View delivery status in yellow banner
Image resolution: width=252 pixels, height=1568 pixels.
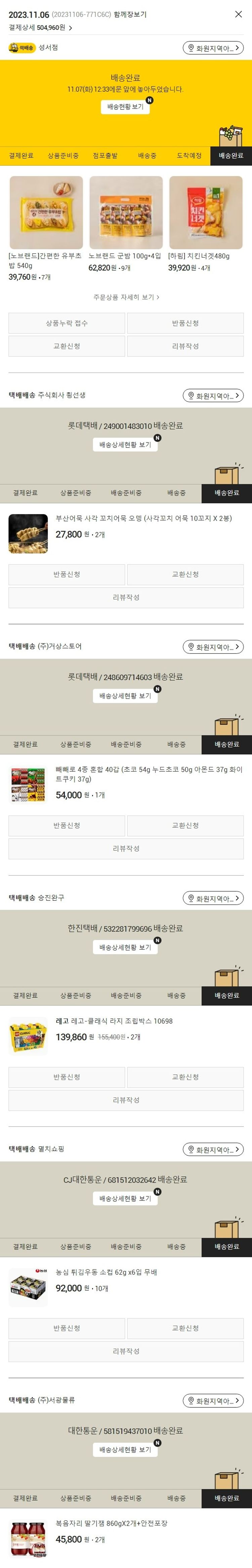tap(125, 107)
